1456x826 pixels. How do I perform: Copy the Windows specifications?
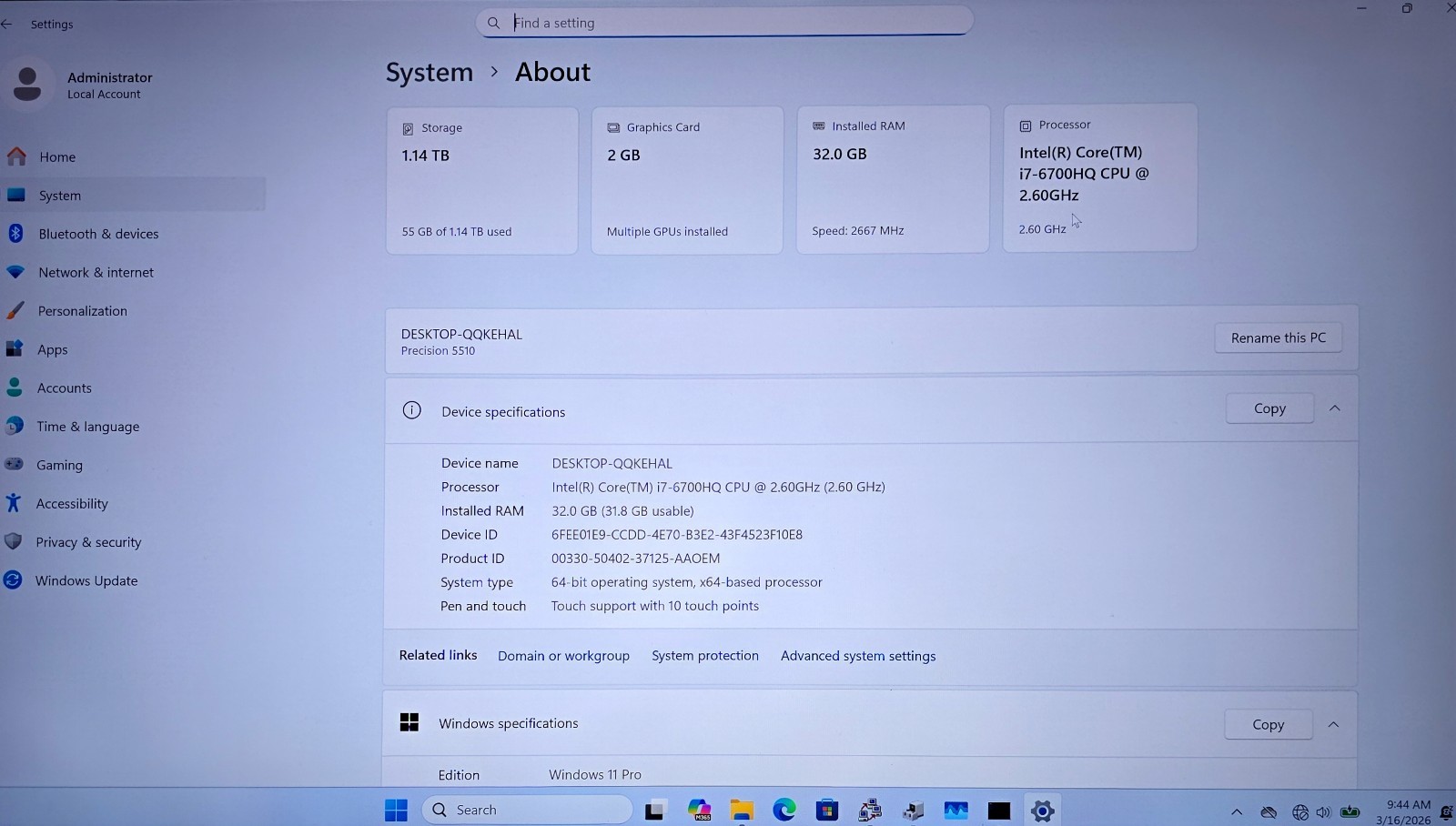1268,725
